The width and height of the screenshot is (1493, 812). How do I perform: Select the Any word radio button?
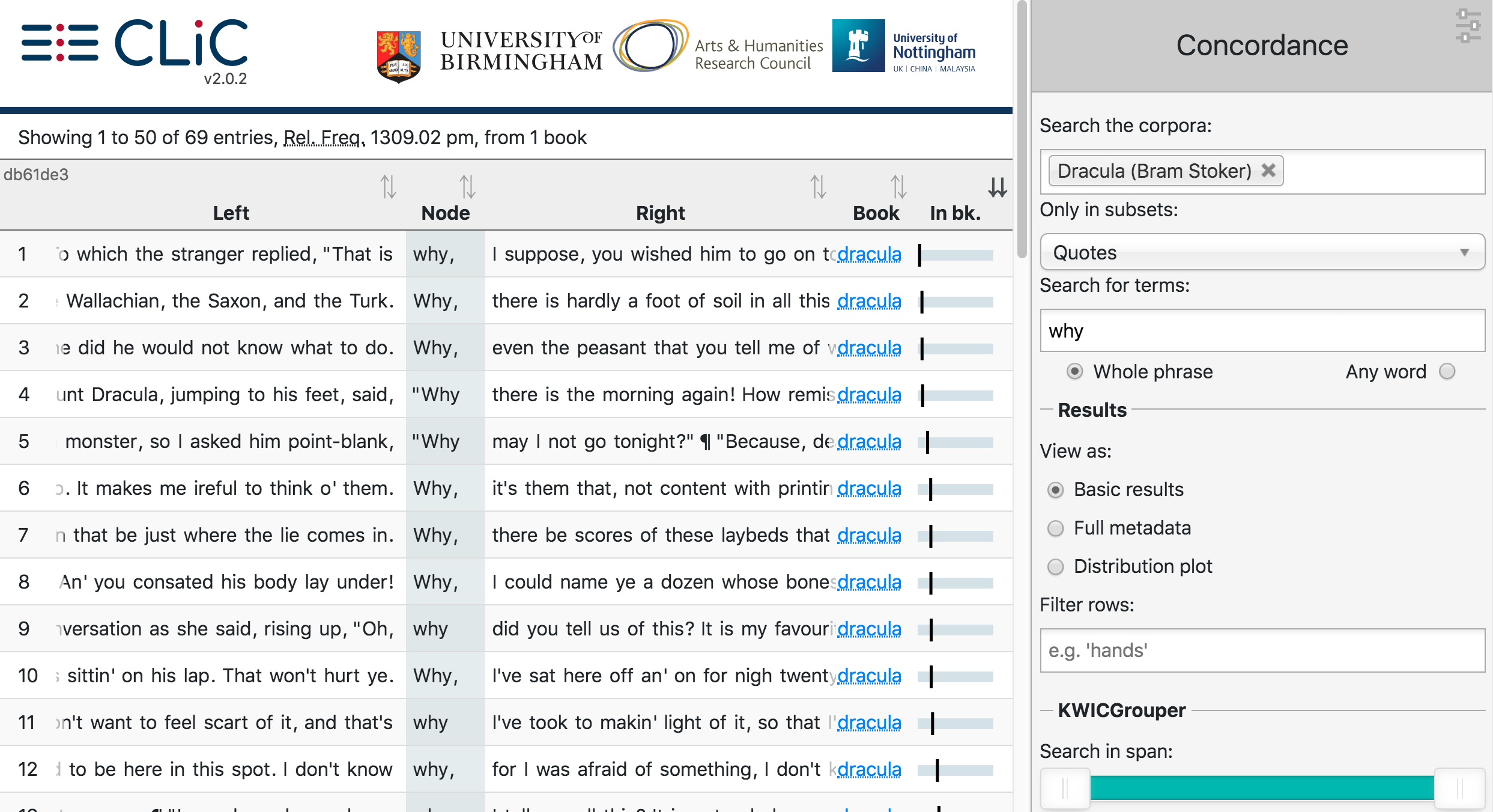pos(1447,372)
